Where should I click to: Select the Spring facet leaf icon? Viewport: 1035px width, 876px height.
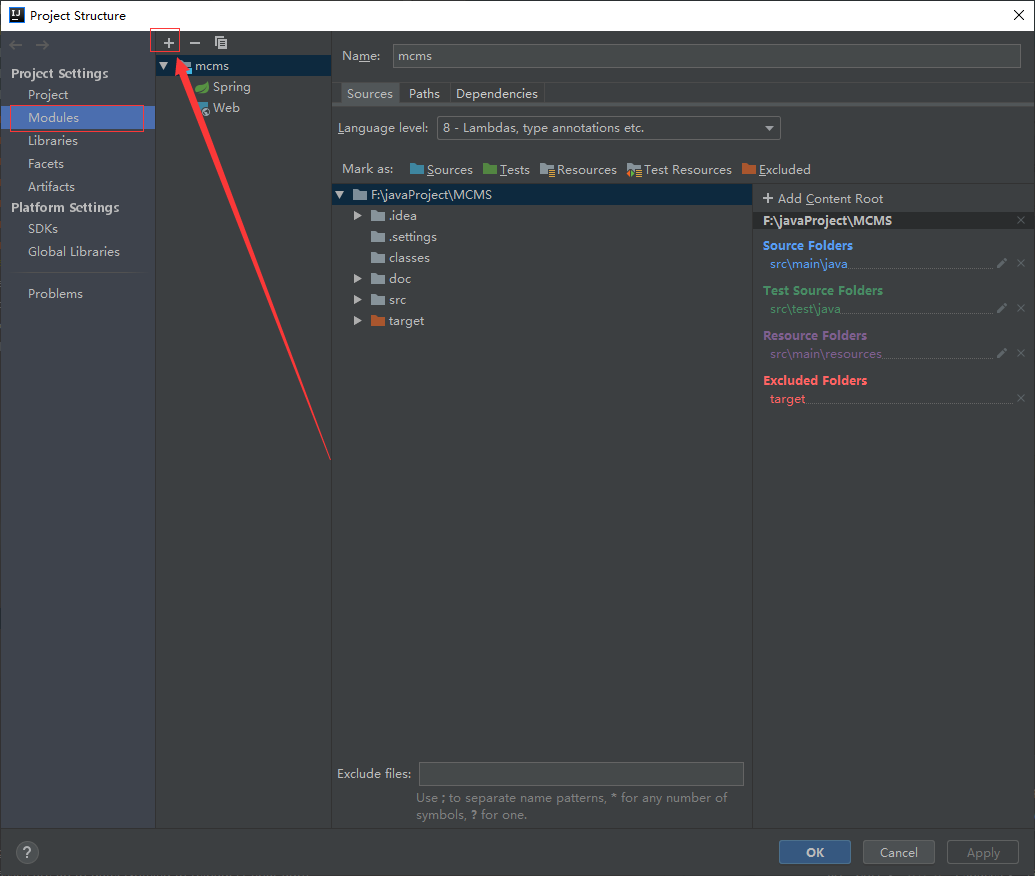202,87
